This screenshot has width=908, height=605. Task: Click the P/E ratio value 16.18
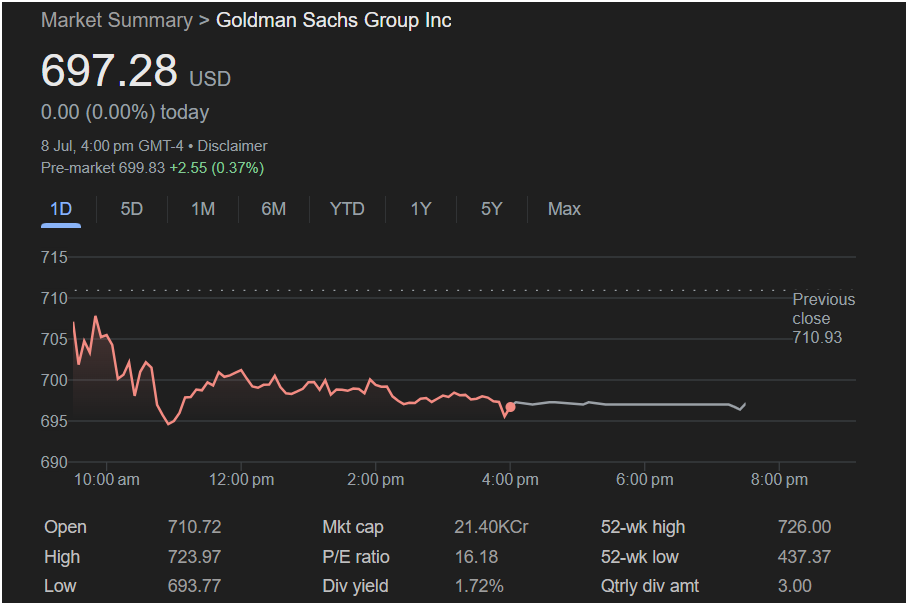(476, 557)
